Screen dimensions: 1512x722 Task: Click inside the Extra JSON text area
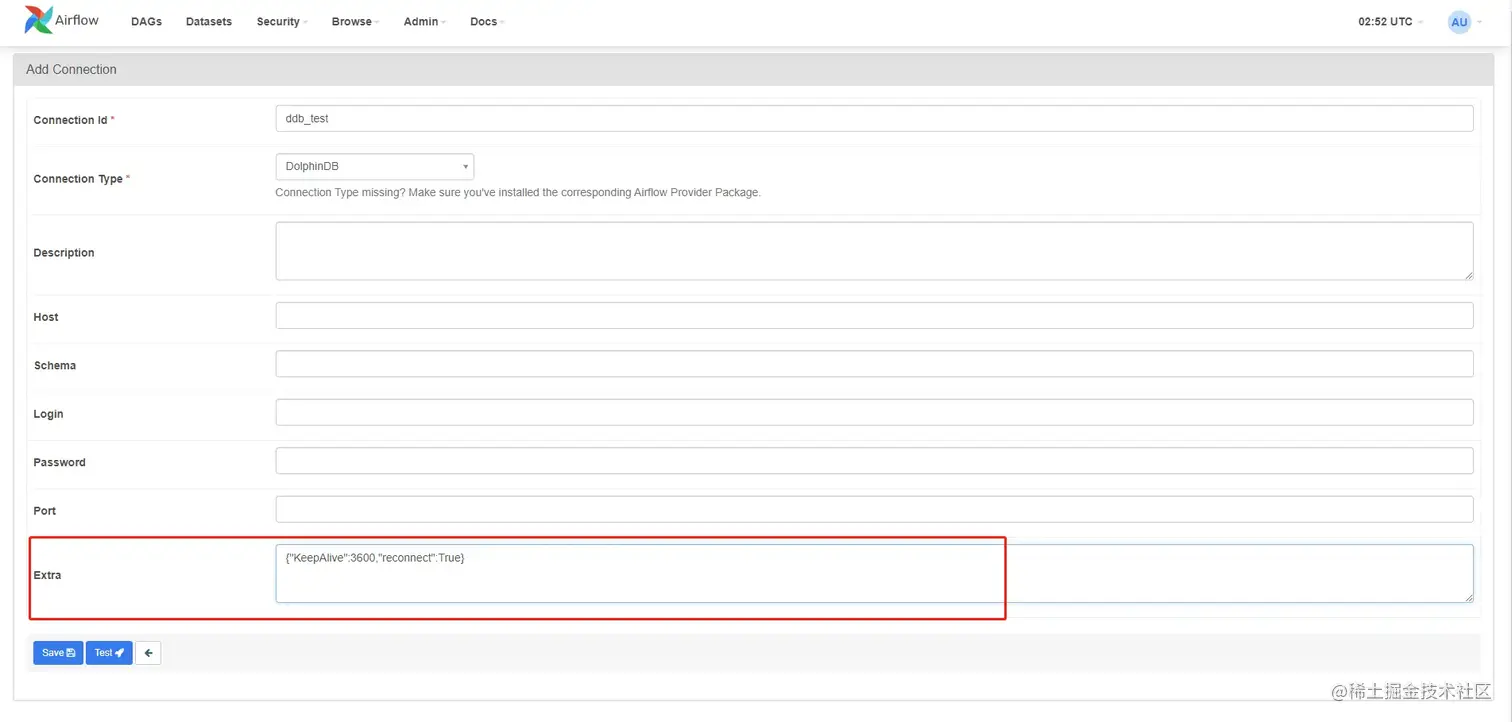click(x=874, y=573)
